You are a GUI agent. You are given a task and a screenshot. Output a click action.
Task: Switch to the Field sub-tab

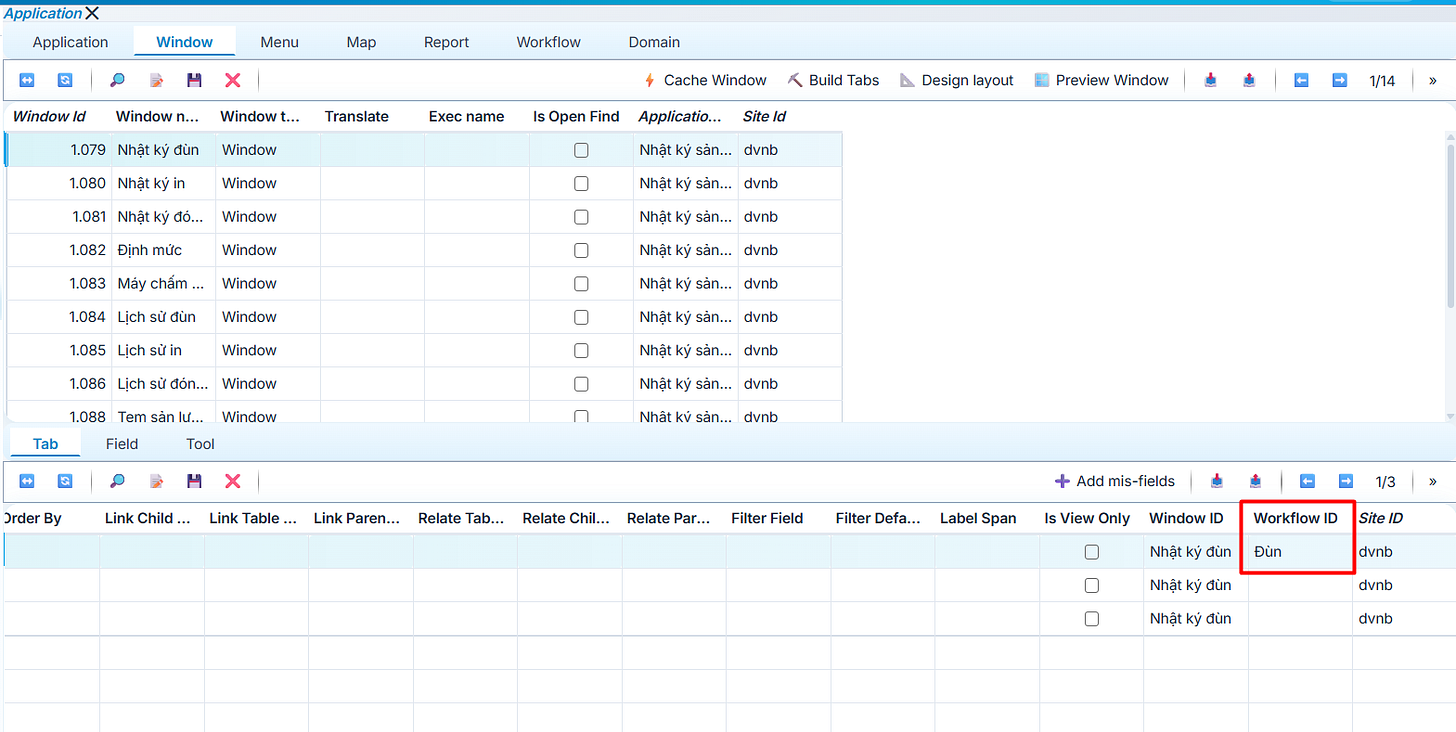pos(122,444)
